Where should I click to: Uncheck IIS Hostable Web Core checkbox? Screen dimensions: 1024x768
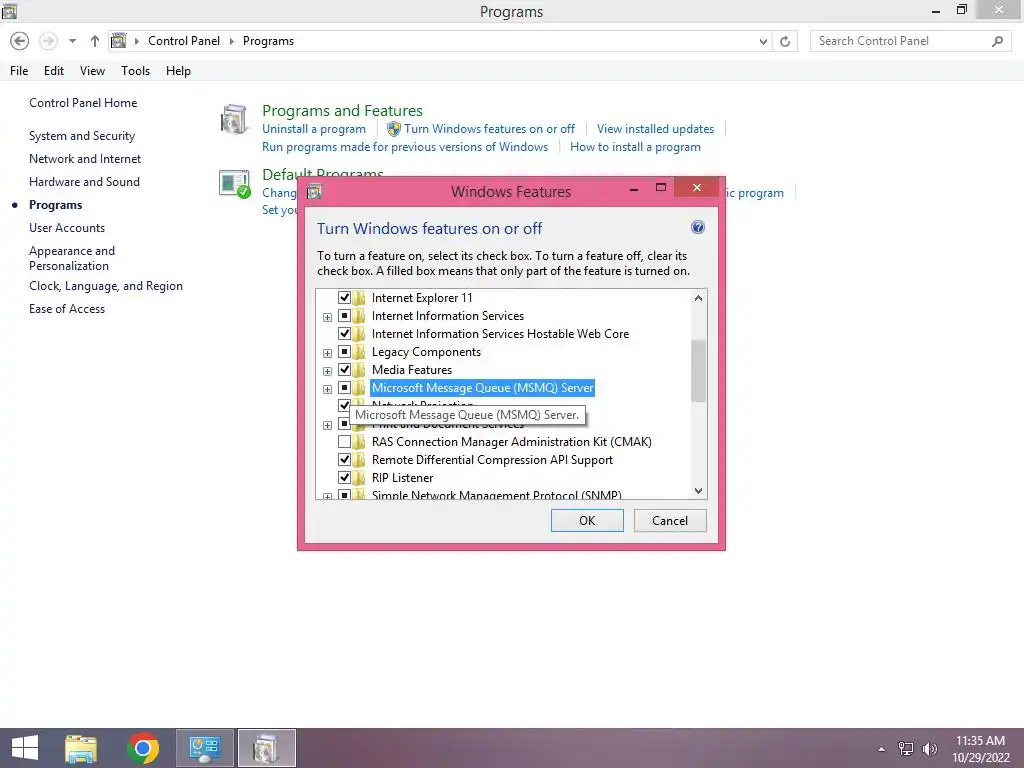coord(344,334)
